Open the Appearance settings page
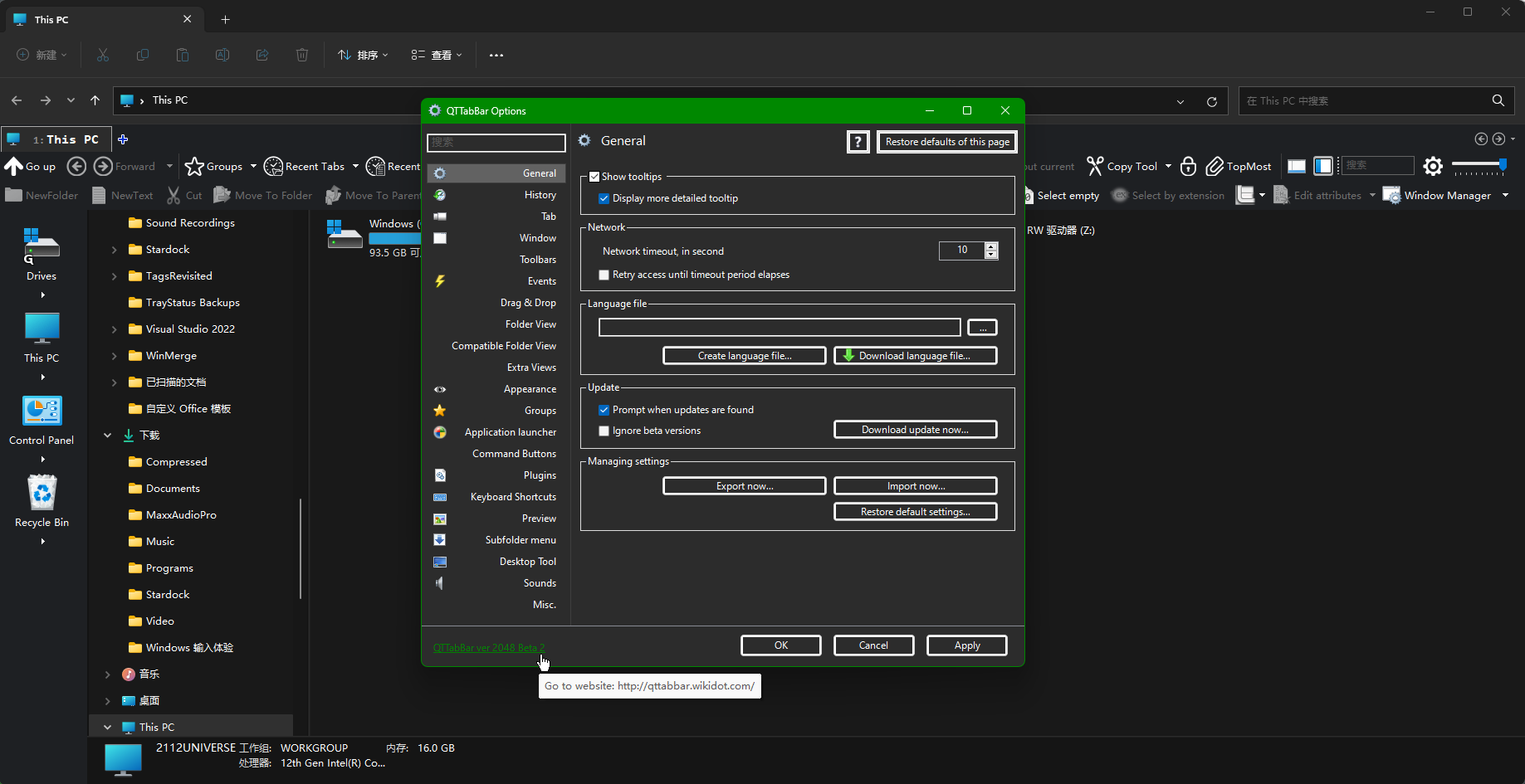 point(529,388)
